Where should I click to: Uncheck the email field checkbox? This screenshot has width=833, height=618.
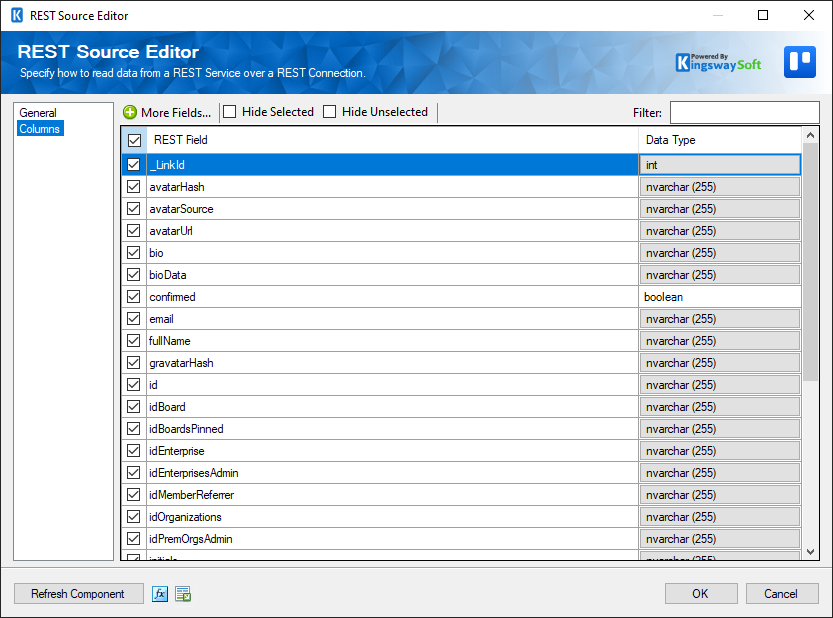(134, 319)
